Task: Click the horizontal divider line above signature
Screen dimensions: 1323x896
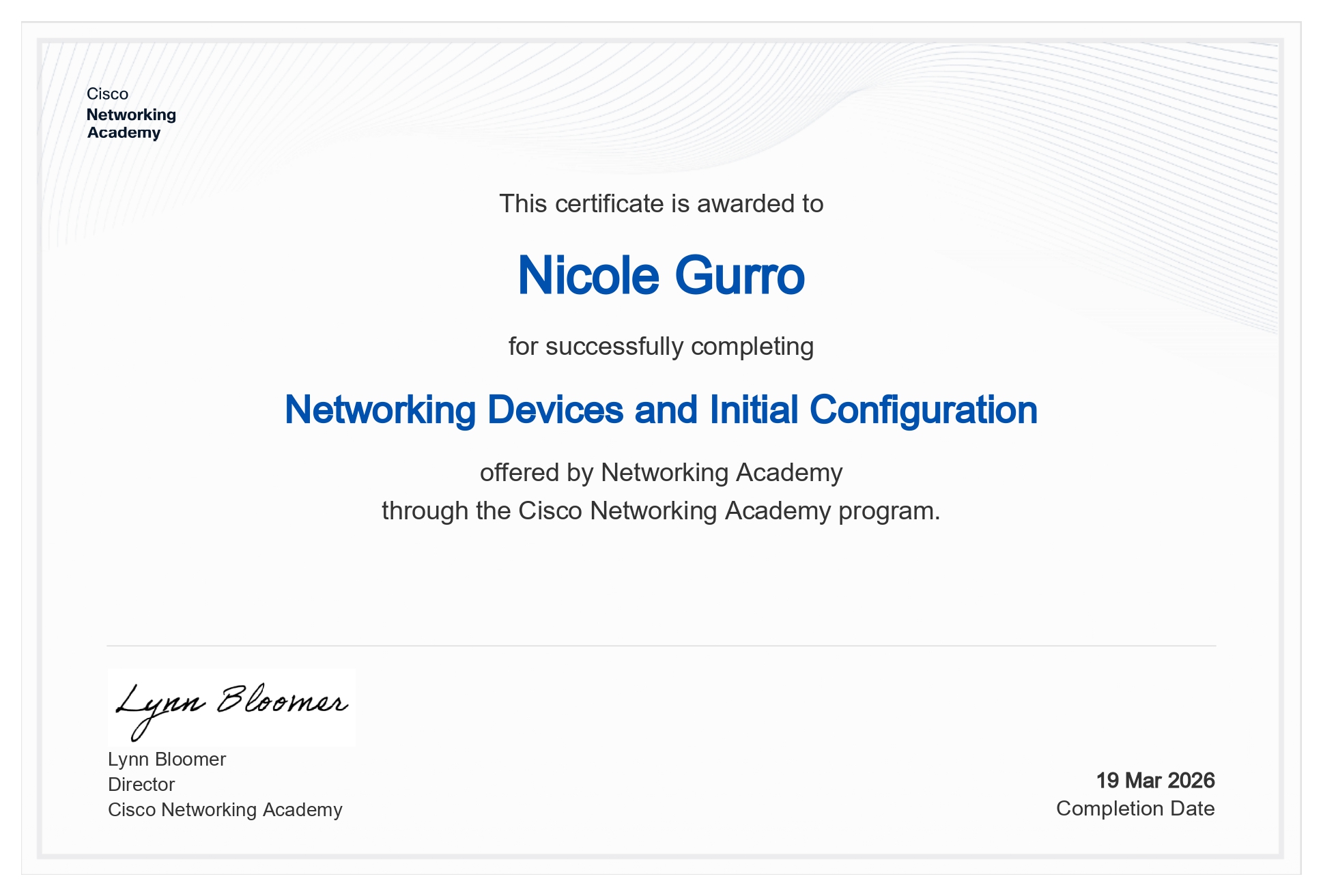Action: click(x=660, y=646)
